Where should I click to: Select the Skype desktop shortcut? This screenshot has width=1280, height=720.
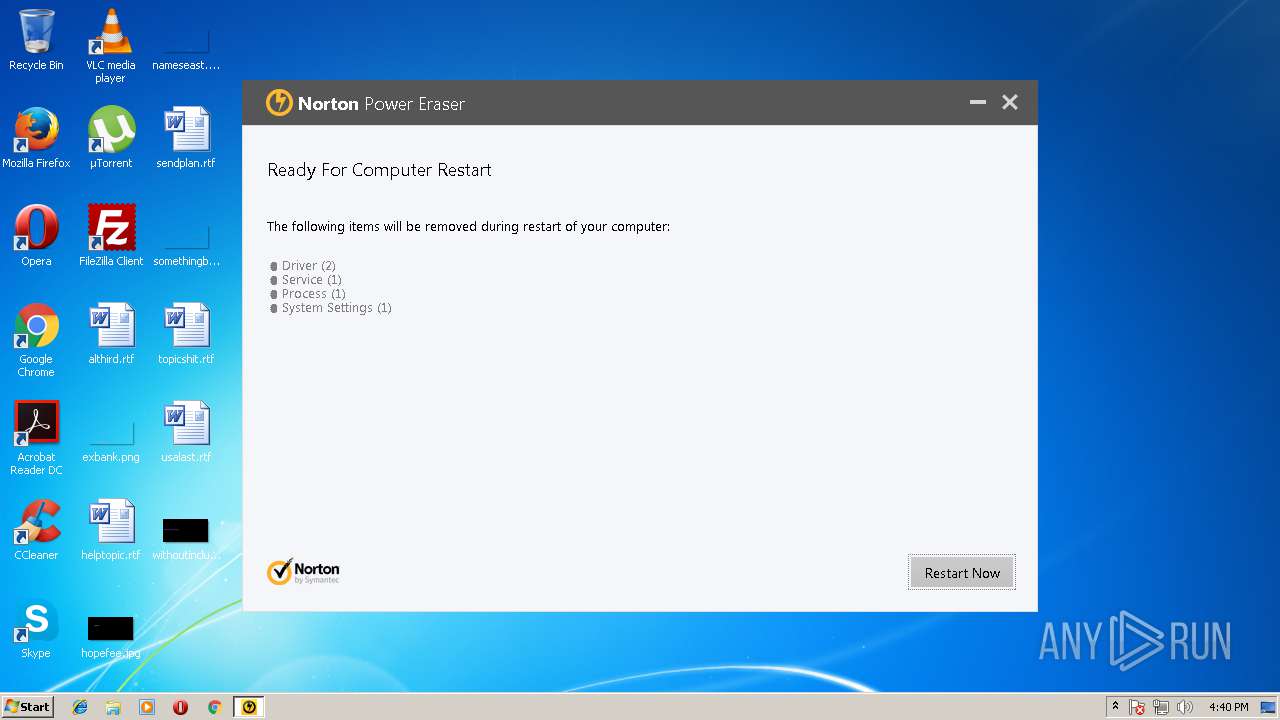click(36, 628)
